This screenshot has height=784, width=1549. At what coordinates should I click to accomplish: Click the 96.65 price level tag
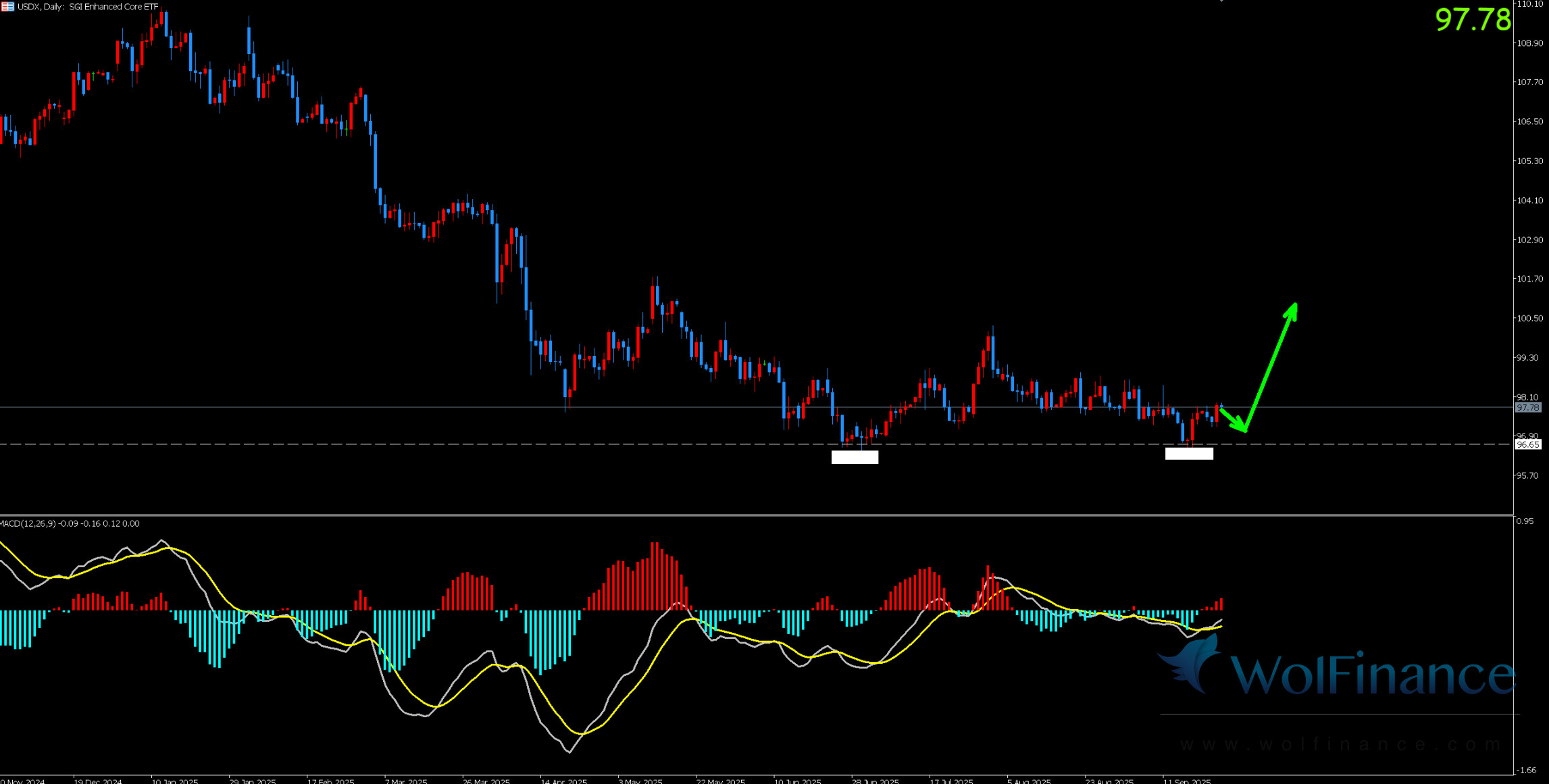pyautogui.click(x=1527, y=444)
